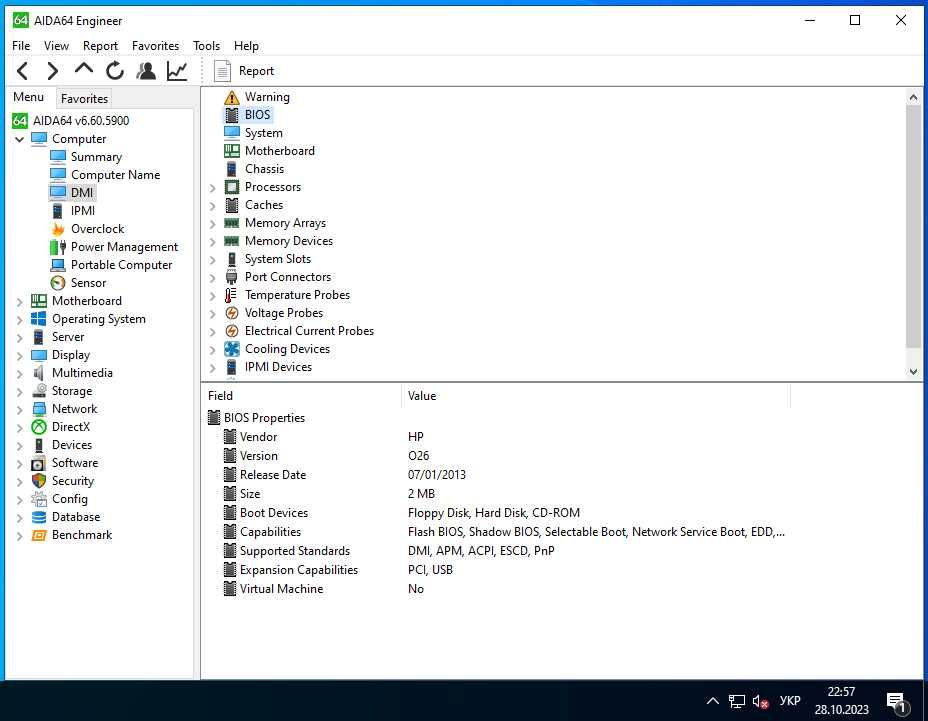The height and width of the screenshot is (721, 928).
Task: Switch to the Menu tab in side panel
Action: (x=28, y=97)
